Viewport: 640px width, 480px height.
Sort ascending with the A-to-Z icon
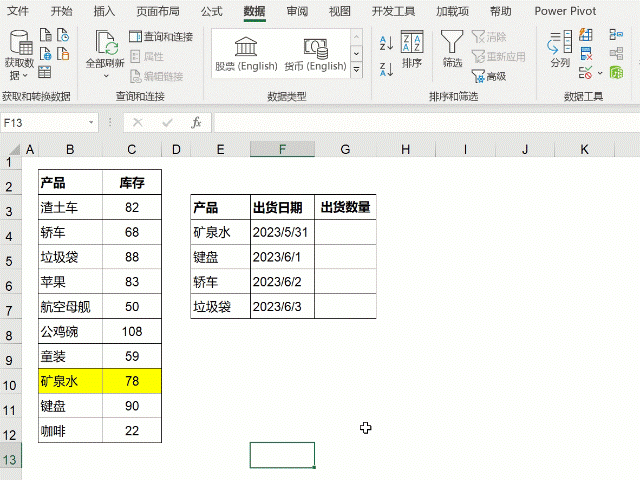point(386,43)
